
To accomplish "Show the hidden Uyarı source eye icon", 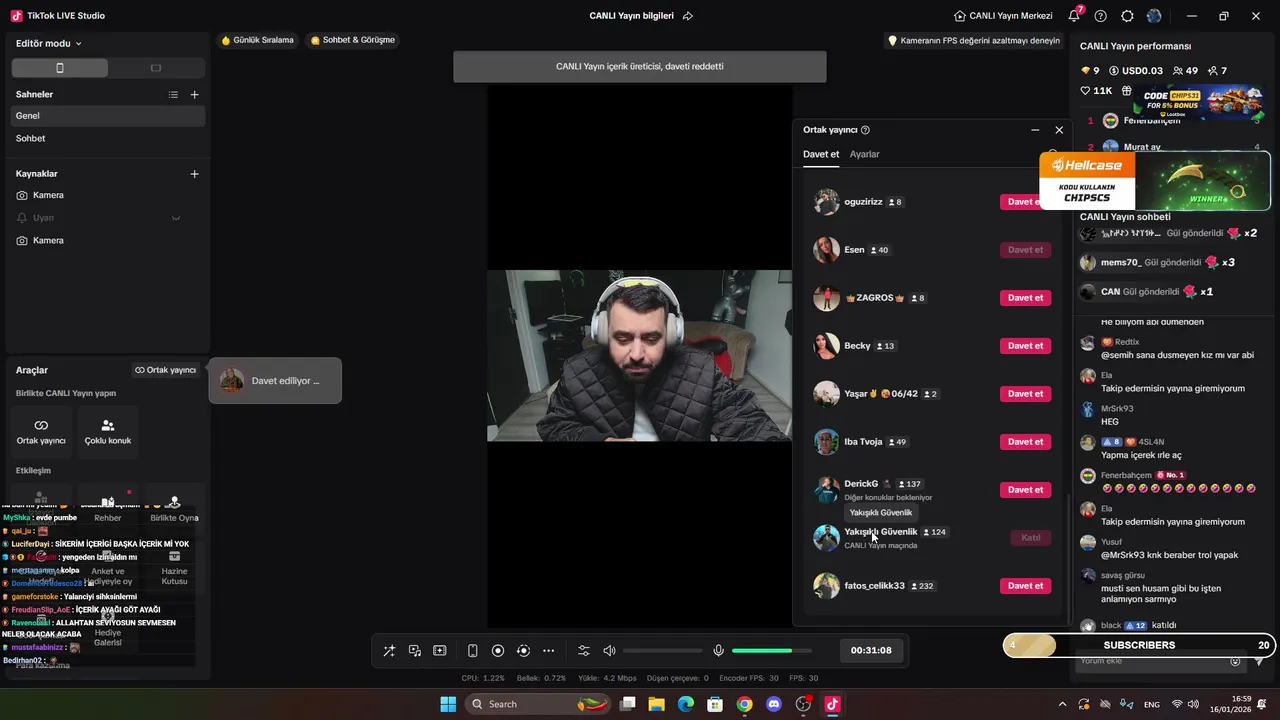I will pos(176,218).
